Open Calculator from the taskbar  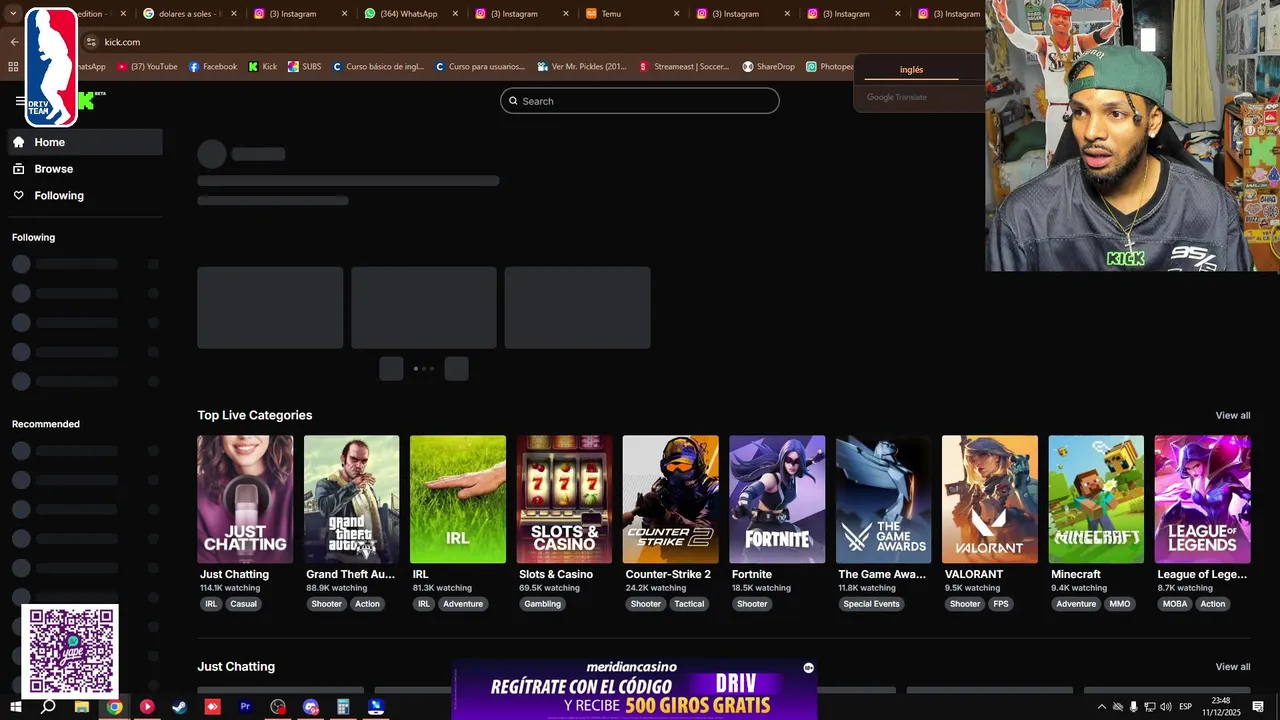pos(343,707)
